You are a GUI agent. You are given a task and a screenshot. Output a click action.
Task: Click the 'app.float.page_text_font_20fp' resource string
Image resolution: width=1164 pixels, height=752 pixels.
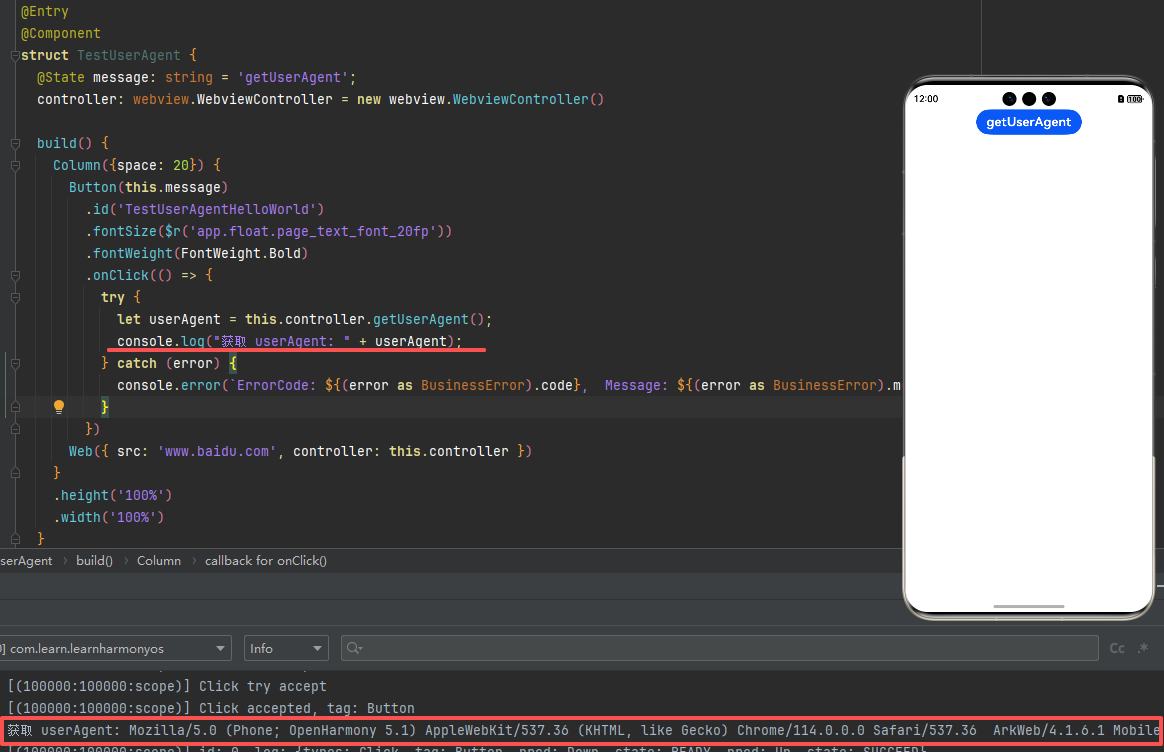tap(313, 232)
